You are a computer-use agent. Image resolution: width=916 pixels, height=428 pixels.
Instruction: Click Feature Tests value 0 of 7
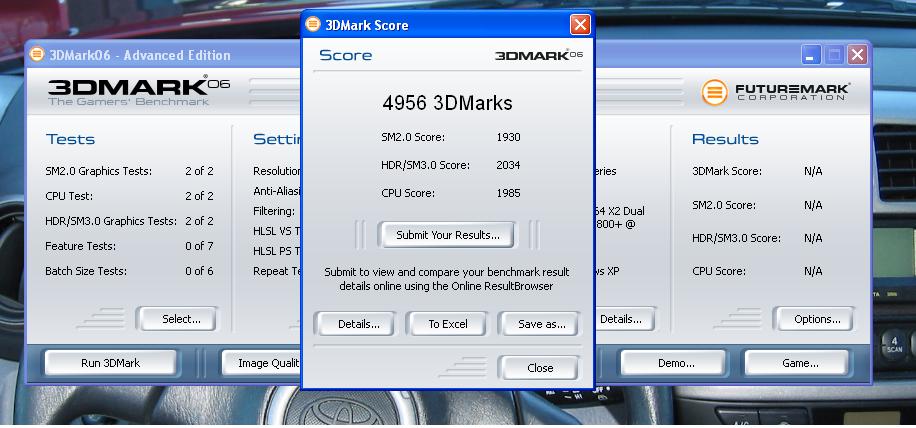coord(199,246)
